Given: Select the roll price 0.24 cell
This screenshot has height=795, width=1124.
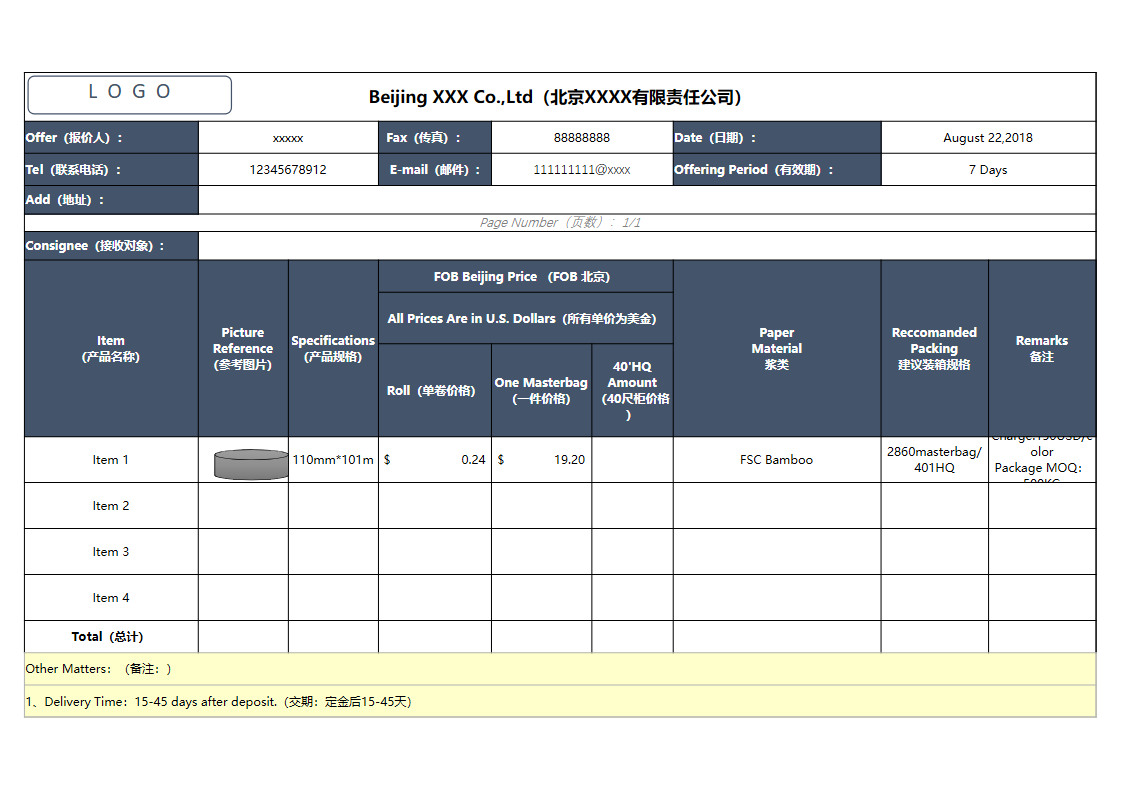Looking at the screenshot, I should pyautogui.click(x=435, y=460).
